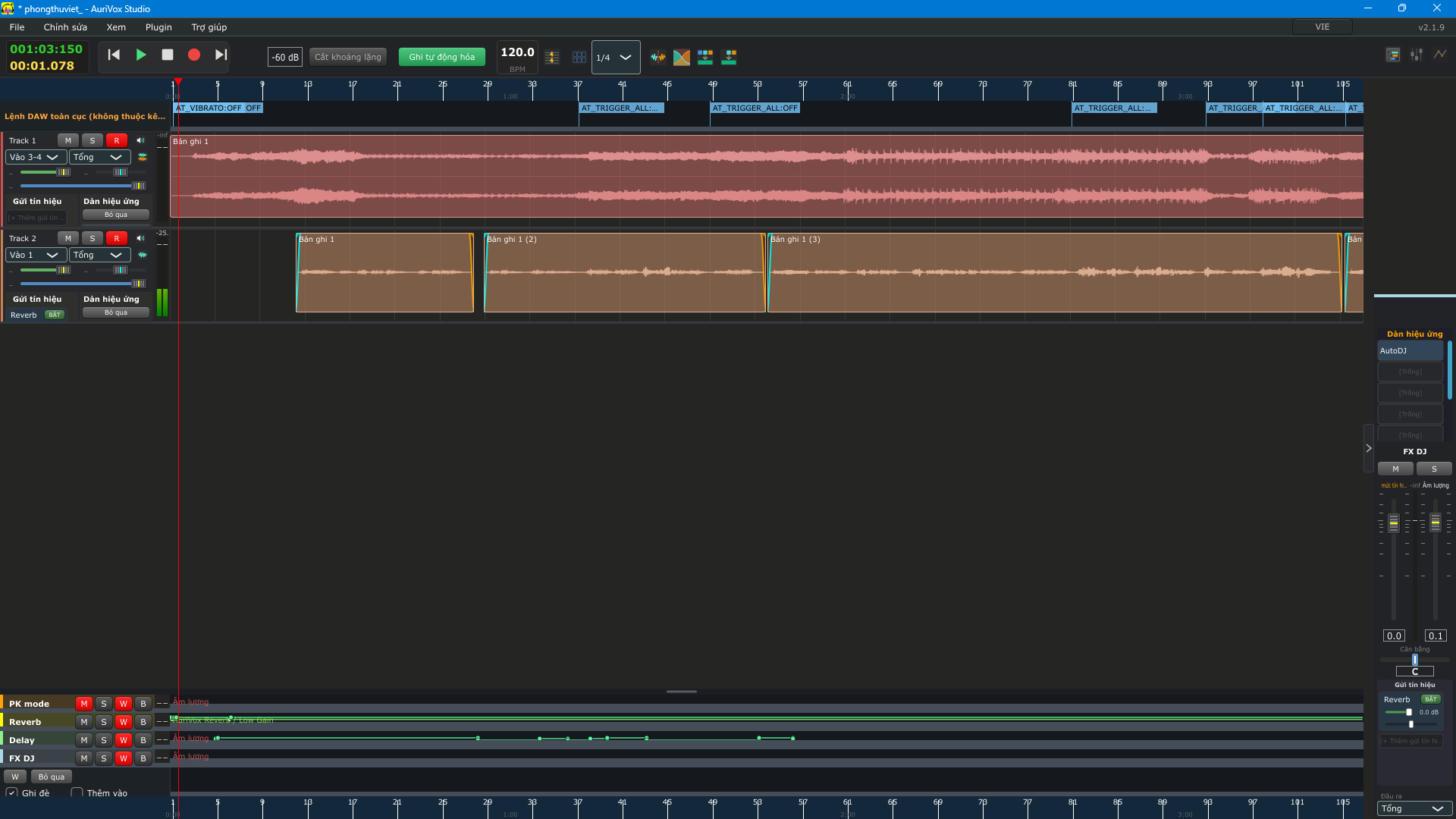The height and width of the screenshot is (819, 1456).
Task: Click the crossfade icon in the toolbar
Action: click(681, 57)
